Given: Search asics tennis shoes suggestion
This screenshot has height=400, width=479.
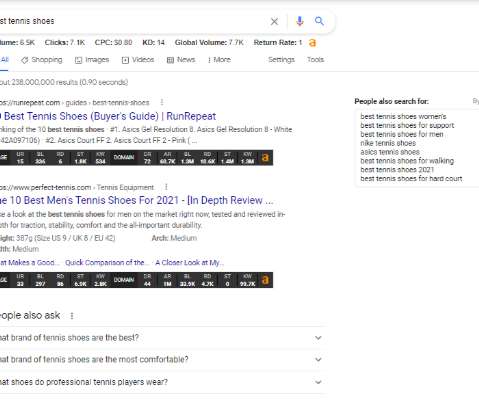Looking at the screenshot, I should coord(390,152).
